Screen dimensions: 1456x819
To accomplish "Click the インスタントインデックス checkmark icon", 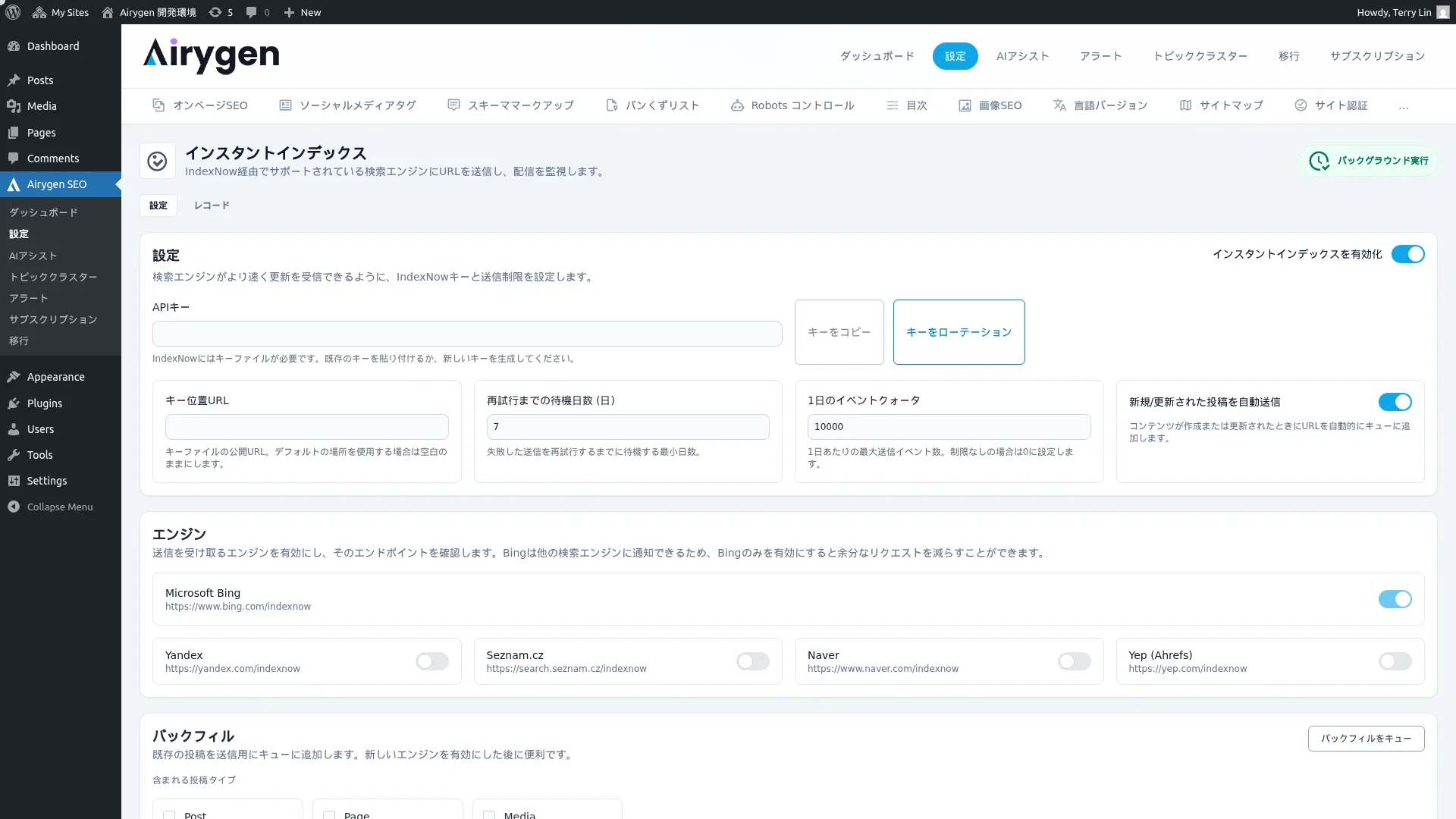I will click(x=157, y=161).
